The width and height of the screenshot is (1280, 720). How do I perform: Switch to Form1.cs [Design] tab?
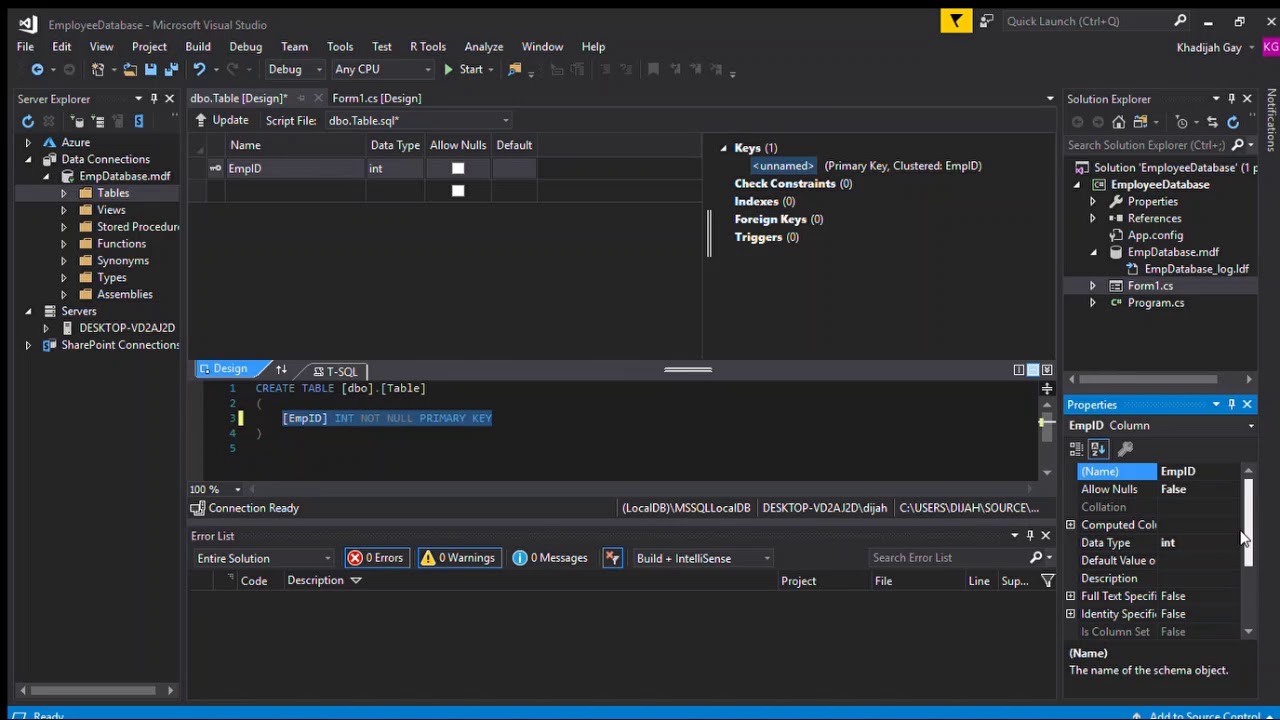[377, 98]
